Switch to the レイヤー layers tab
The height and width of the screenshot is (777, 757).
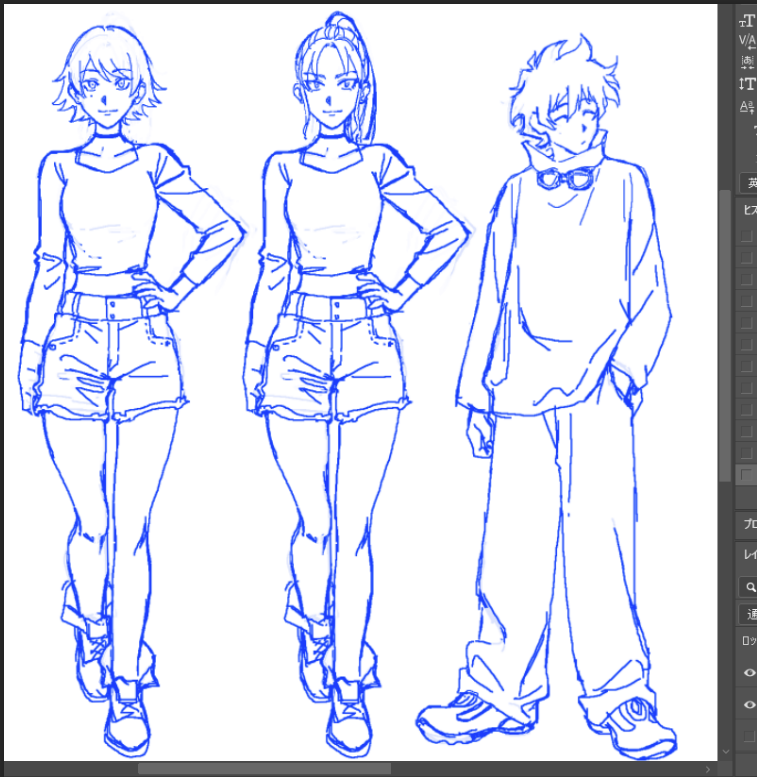coord(750,555)
